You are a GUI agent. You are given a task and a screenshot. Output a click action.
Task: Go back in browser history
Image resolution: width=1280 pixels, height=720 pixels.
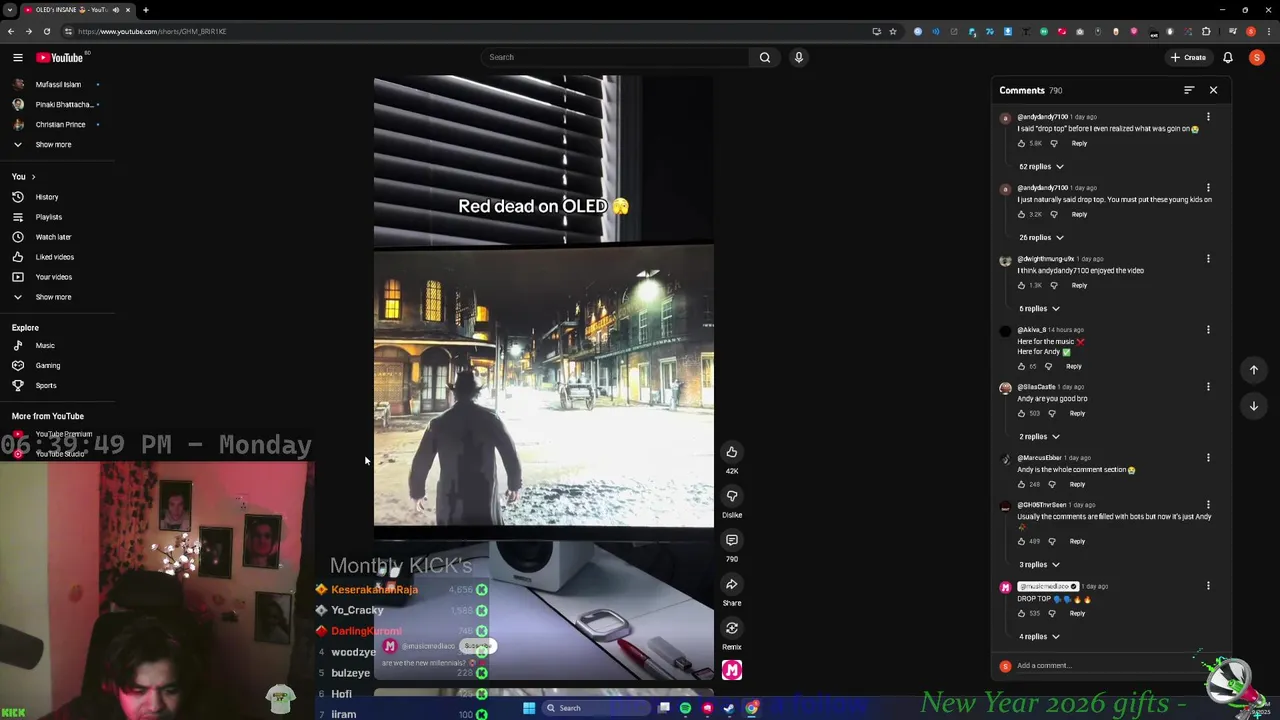coord(11,31)
